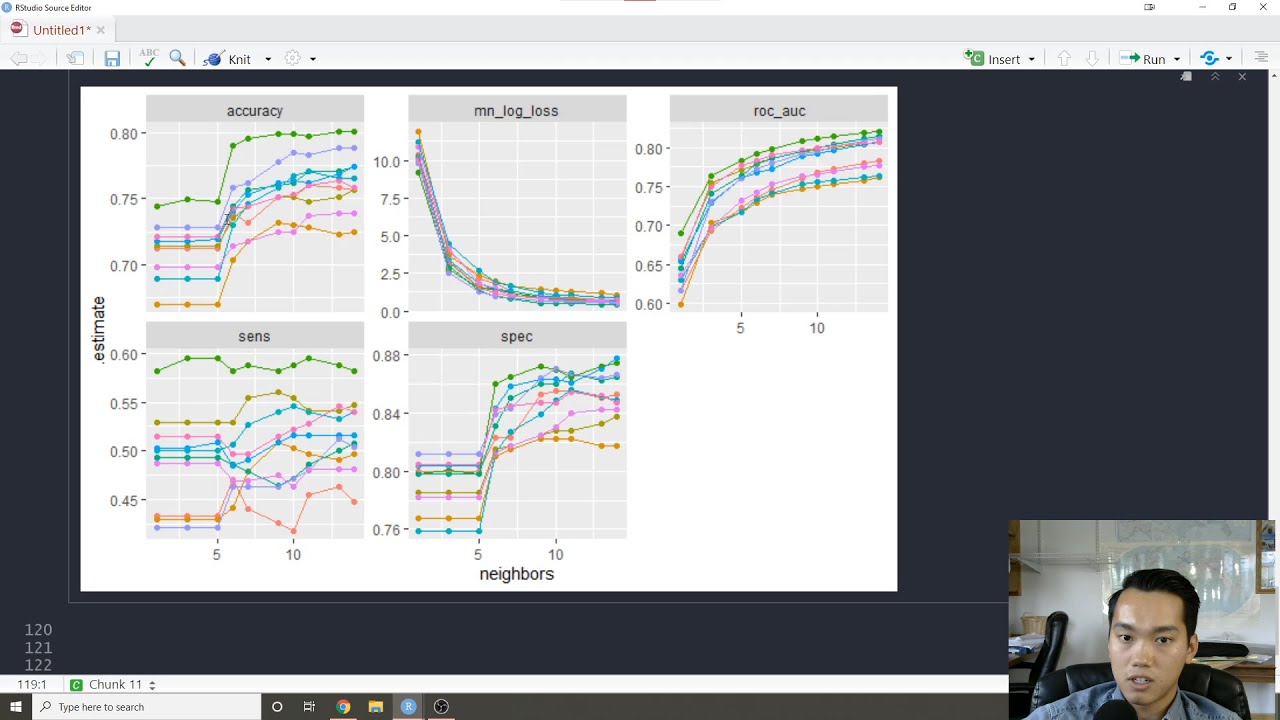
Task: Open File Explorer from the taskbar
Action: tap(375, 707)
